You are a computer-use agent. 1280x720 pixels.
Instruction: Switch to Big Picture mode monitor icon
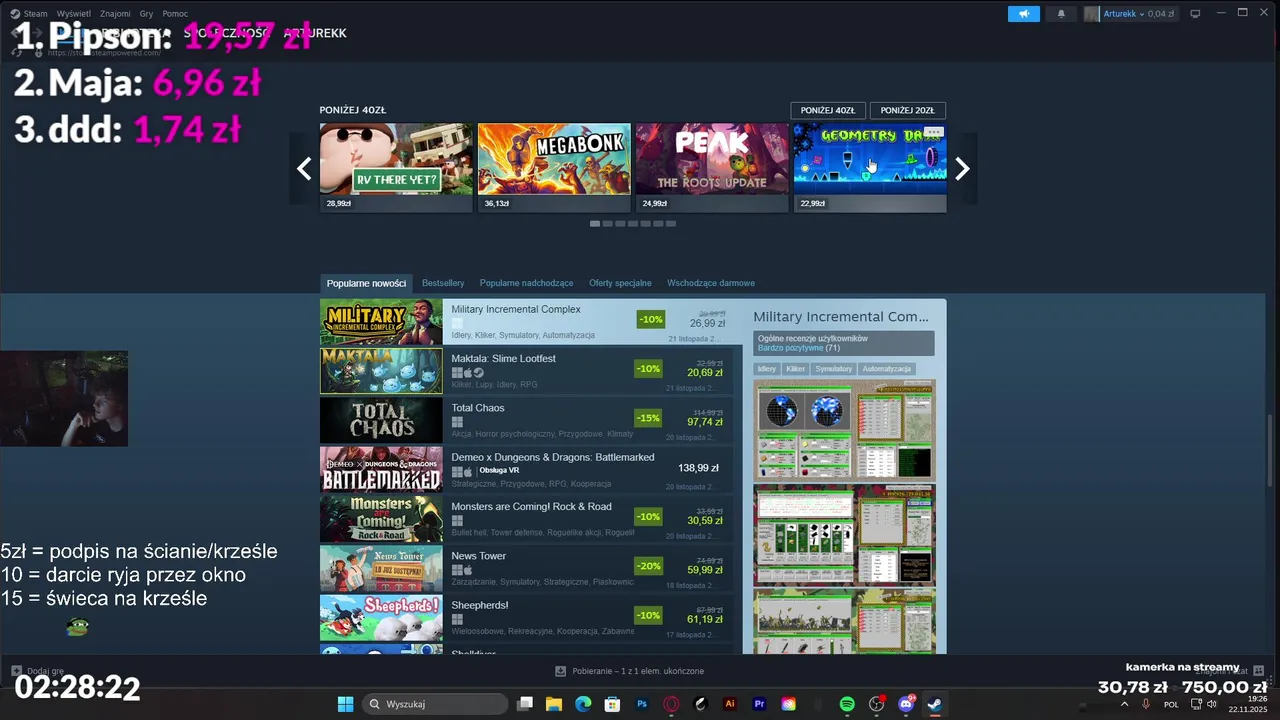(x=1196, y=14)
